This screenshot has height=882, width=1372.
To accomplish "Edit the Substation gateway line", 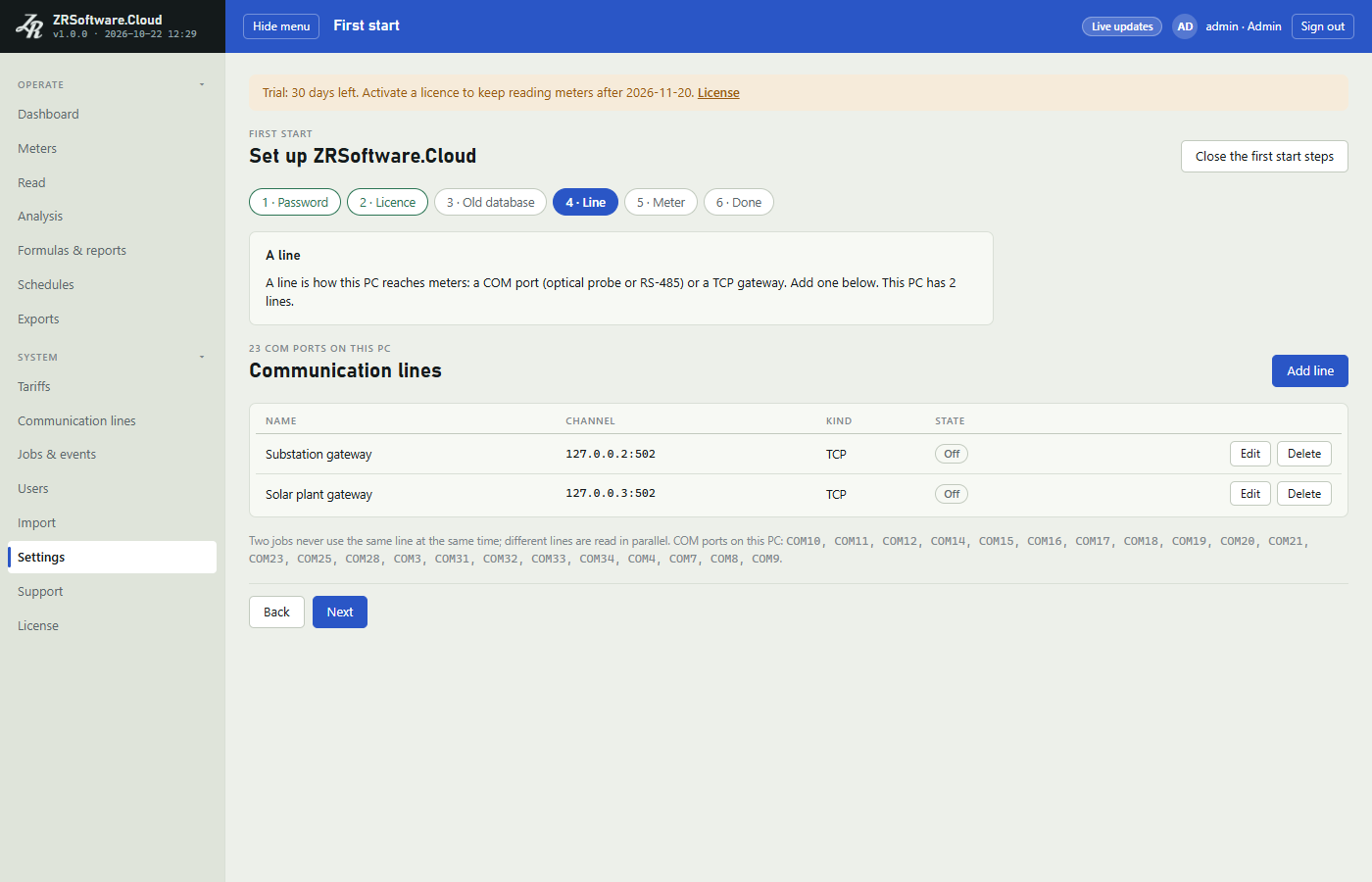I will [x=1250, y=454].
